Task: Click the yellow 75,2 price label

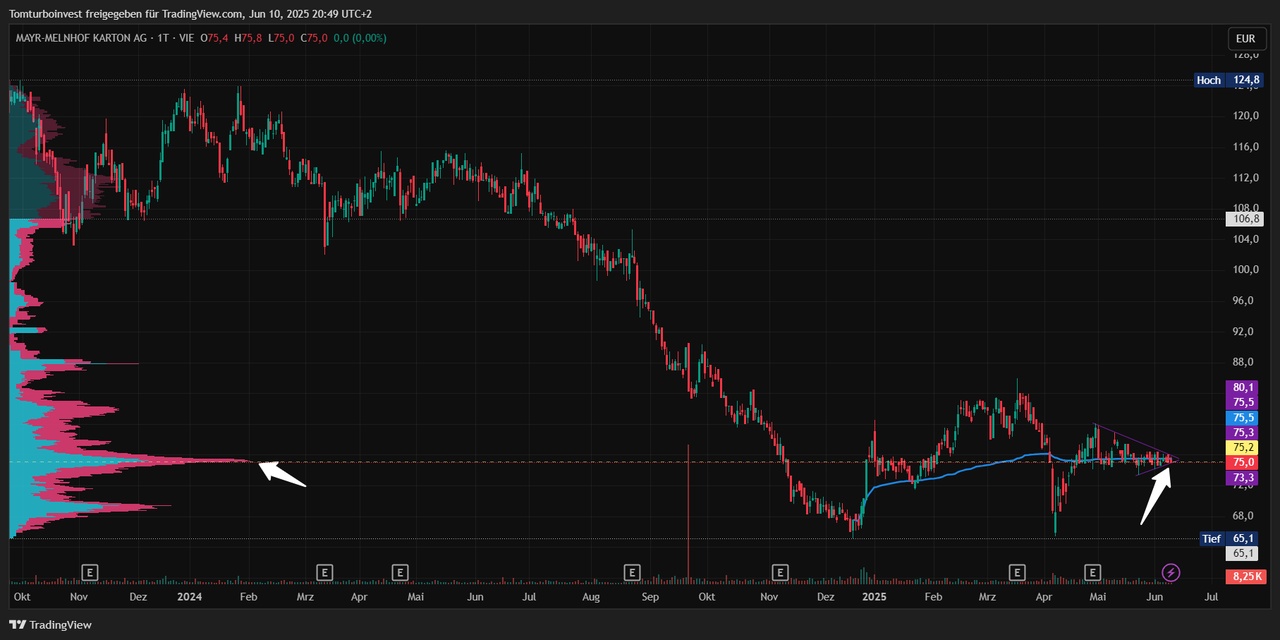Action: (x=1244, y=447)
